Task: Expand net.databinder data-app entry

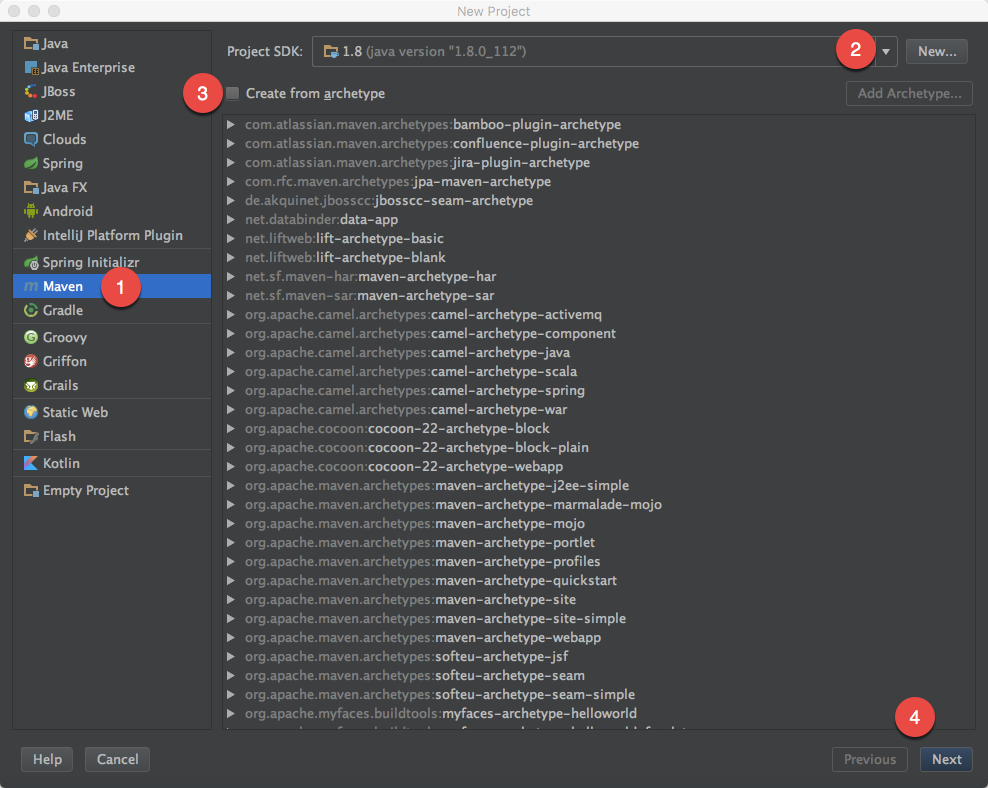Action: pyautogui.click(x=231, y=219)
